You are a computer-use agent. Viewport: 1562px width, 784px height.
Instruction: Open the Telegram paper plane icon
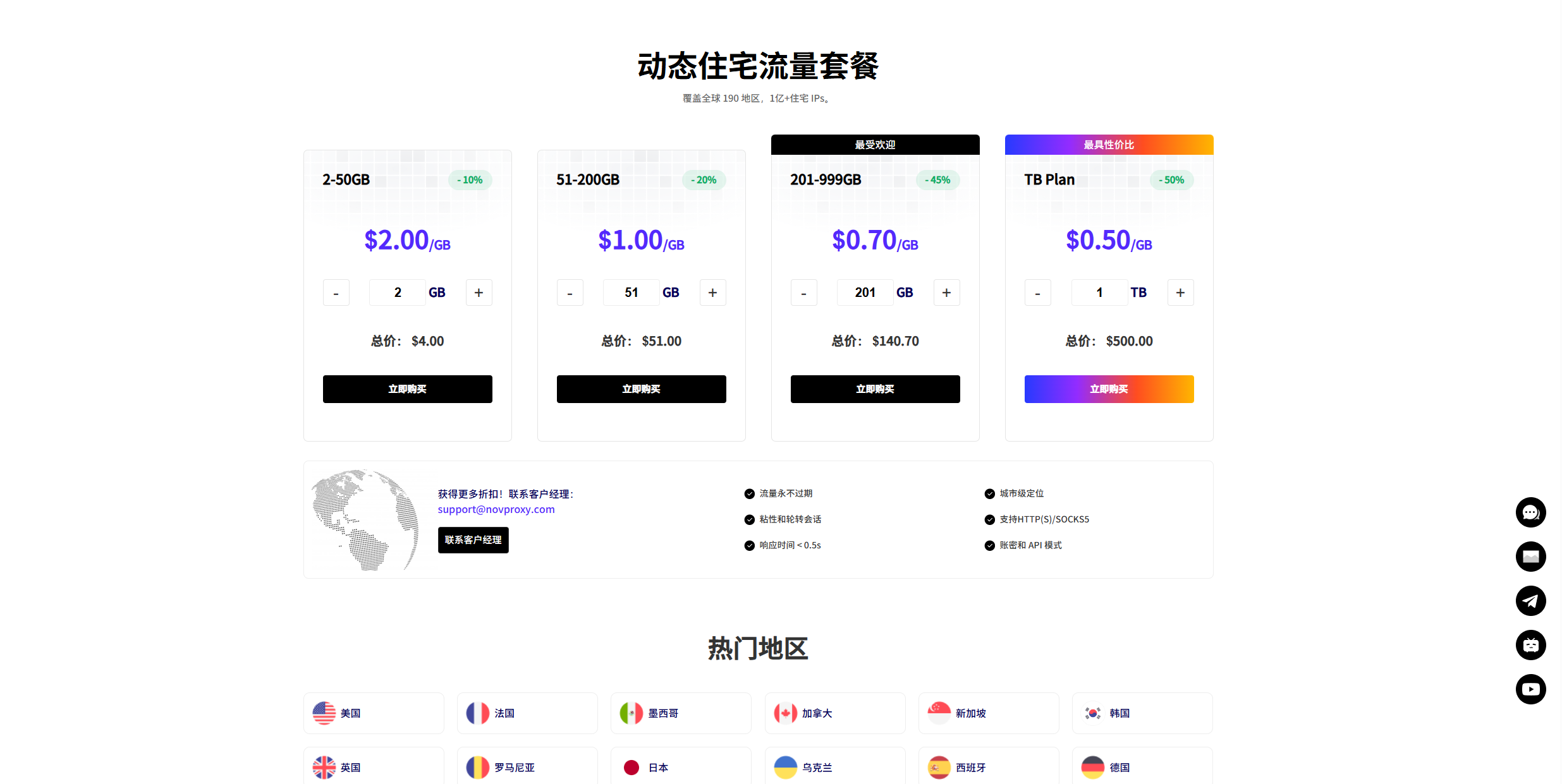point(1530,601)
